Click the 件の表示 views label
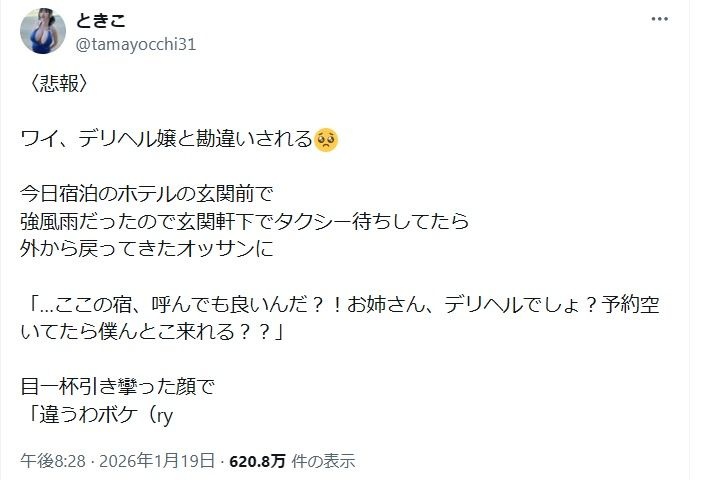The width and height of the screenshot is (719, 480). pyautogui.click(x=324, y=461)
